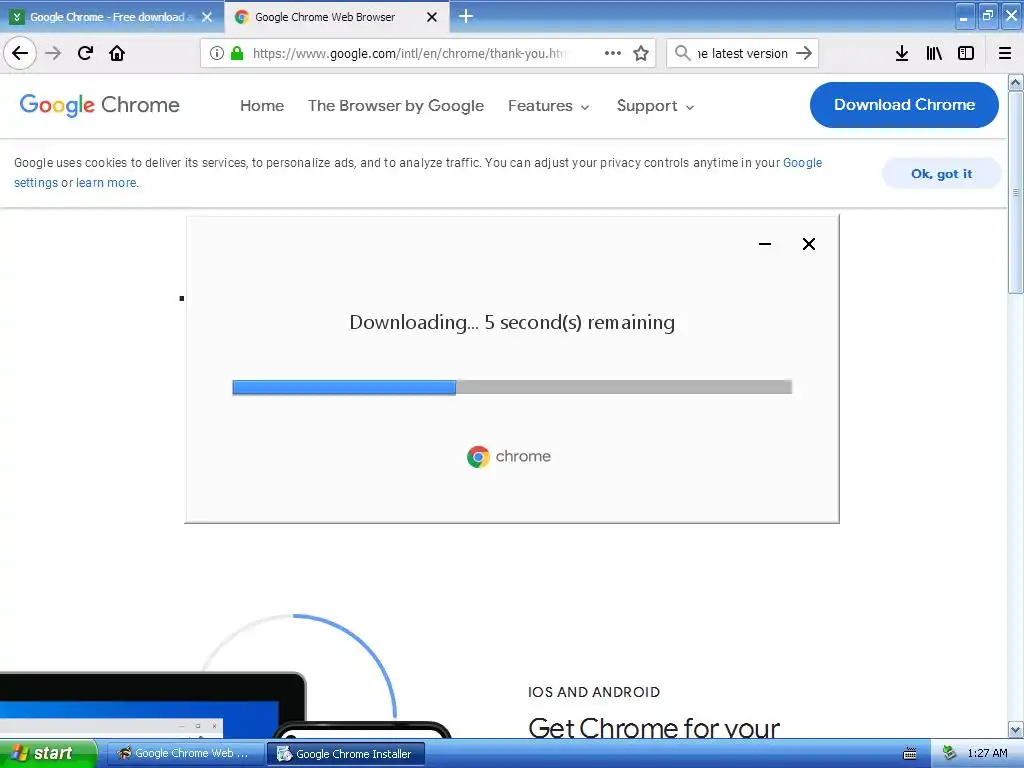Close the Chrome installer dialog
The height and width of the screenshot is (768, 1024).
808,244
